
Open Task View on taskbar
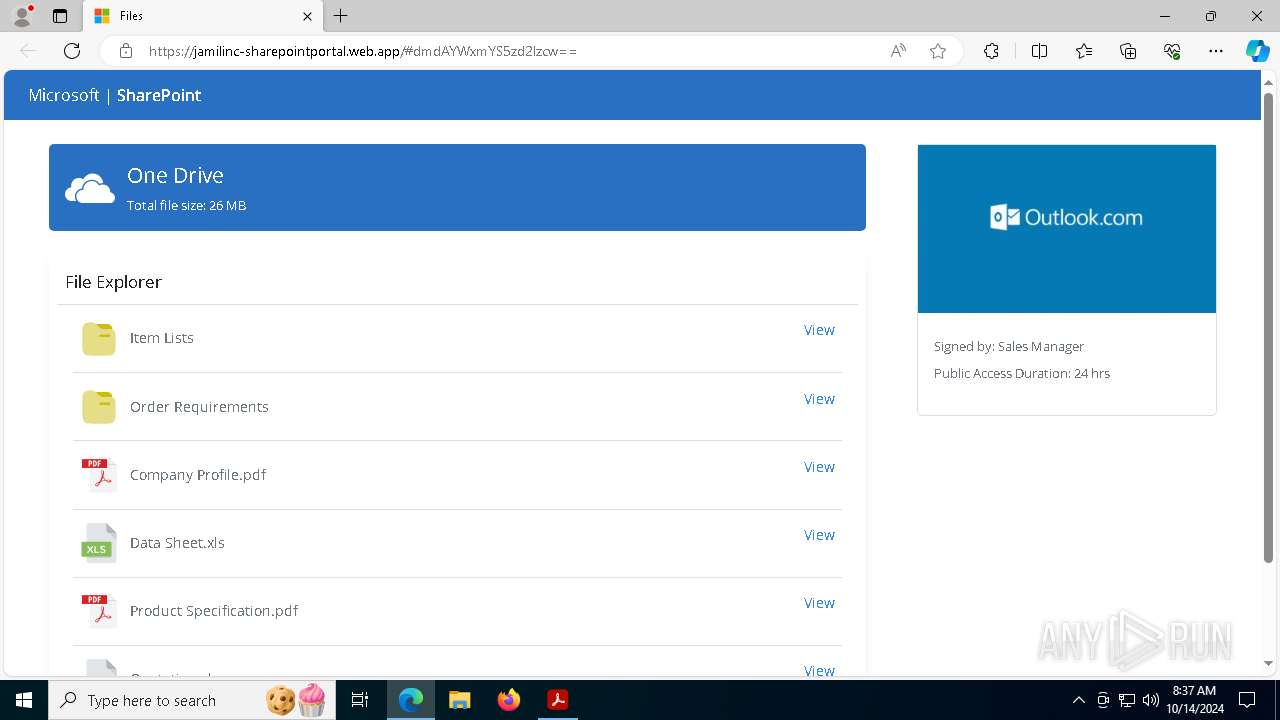(x=360, y=700)
